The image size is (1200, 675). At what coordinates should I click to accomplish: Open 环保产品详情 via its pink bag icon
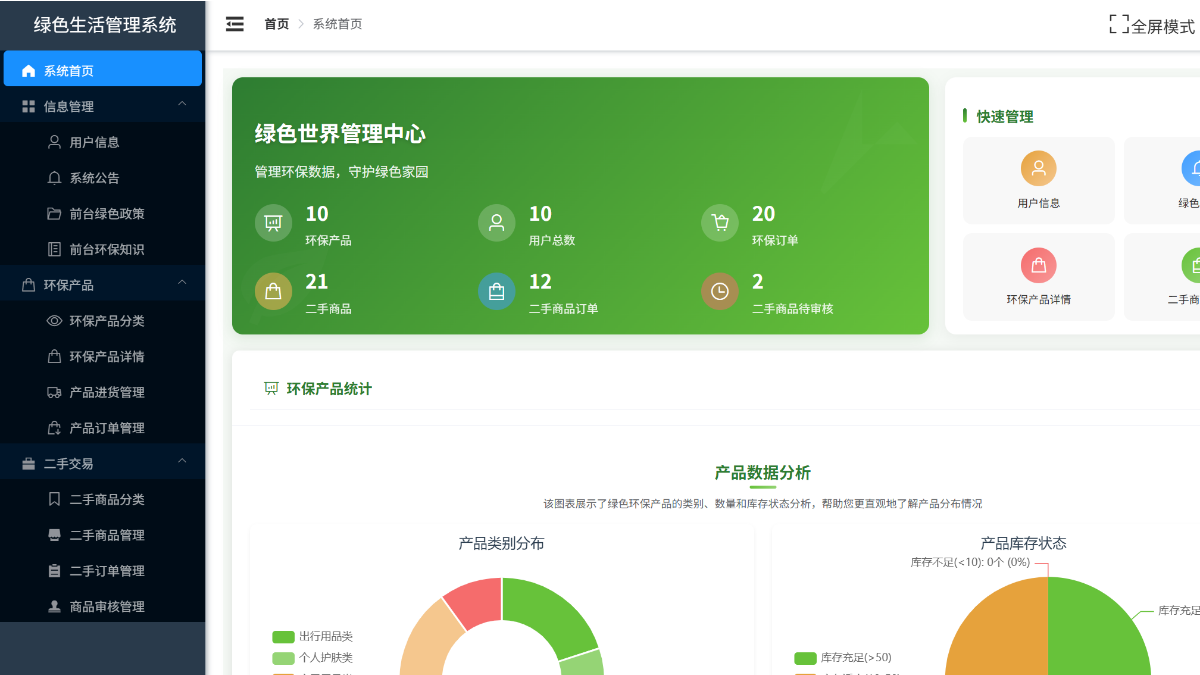(1038, 266)
